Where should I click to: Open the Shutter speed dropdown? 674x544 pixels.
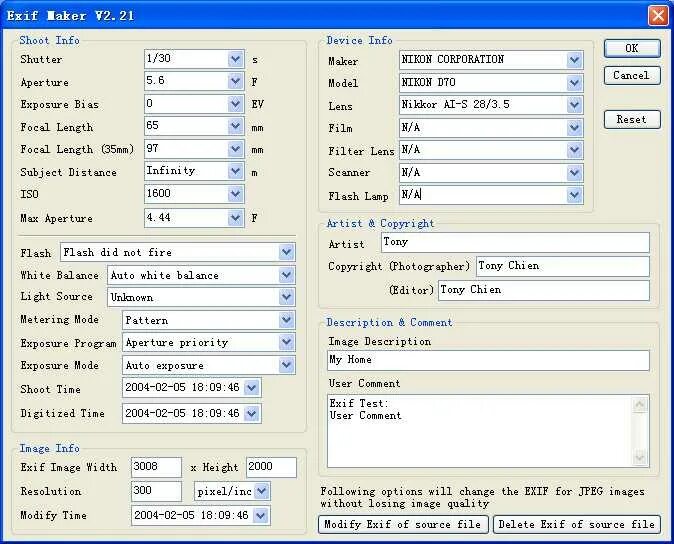(235, 59)
